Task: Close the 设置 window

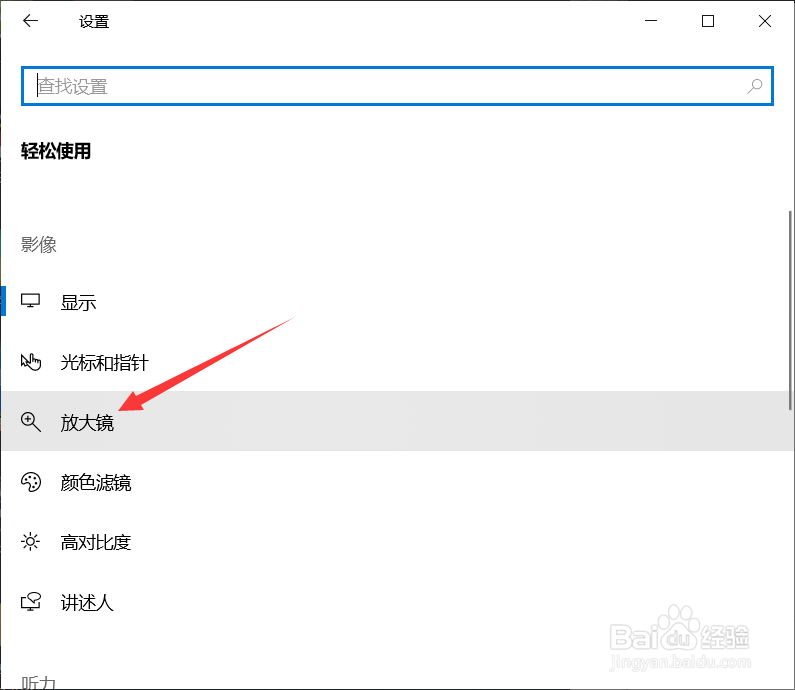Action: point(765,21)
